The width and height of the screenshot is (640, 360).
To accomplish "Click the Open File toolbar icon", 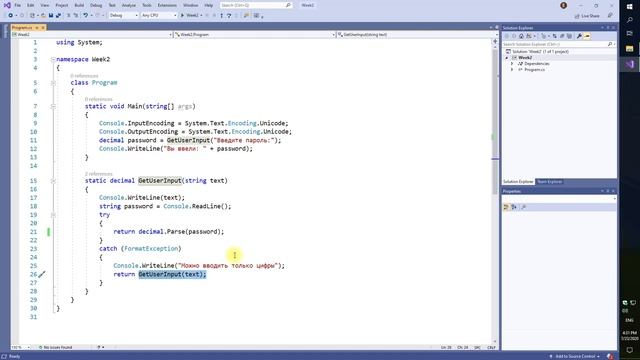I will 43,16.
